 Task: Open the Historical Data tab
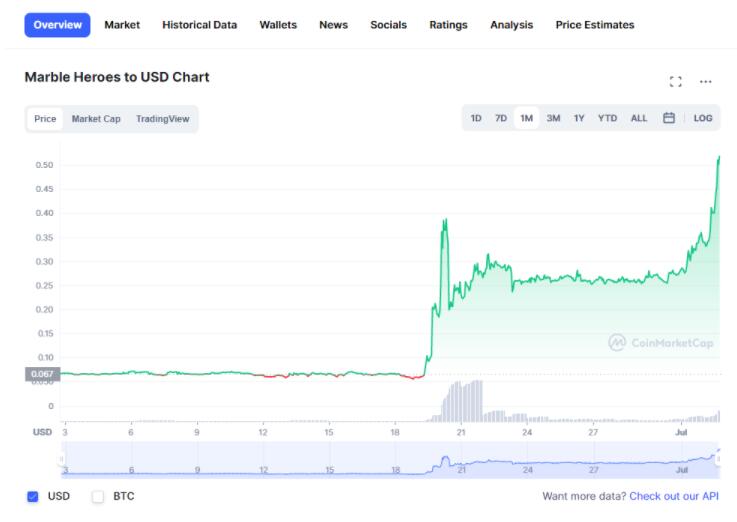[x=200, y=25]
